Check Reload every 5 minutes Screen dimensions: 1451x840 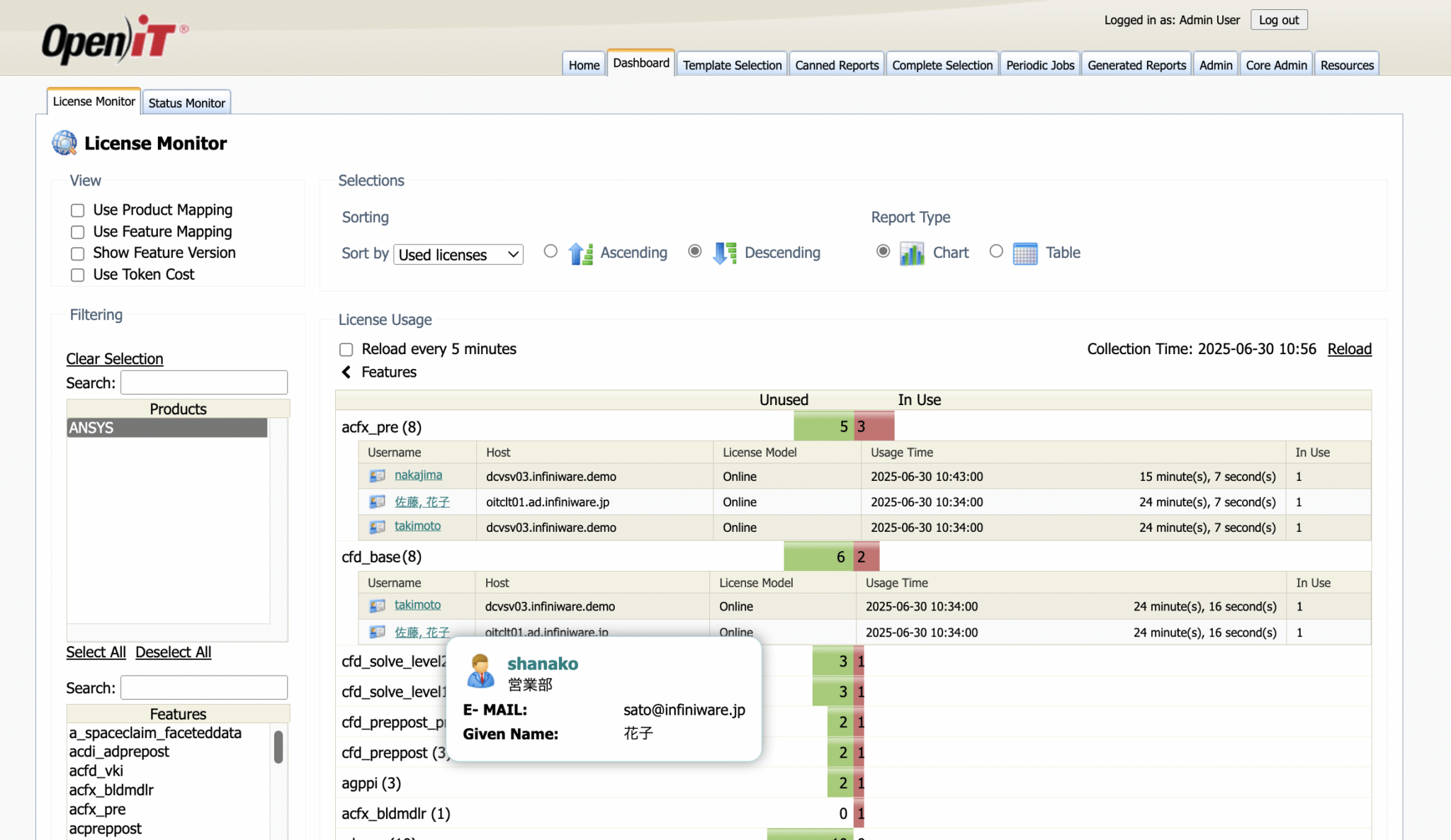[346, 349]
